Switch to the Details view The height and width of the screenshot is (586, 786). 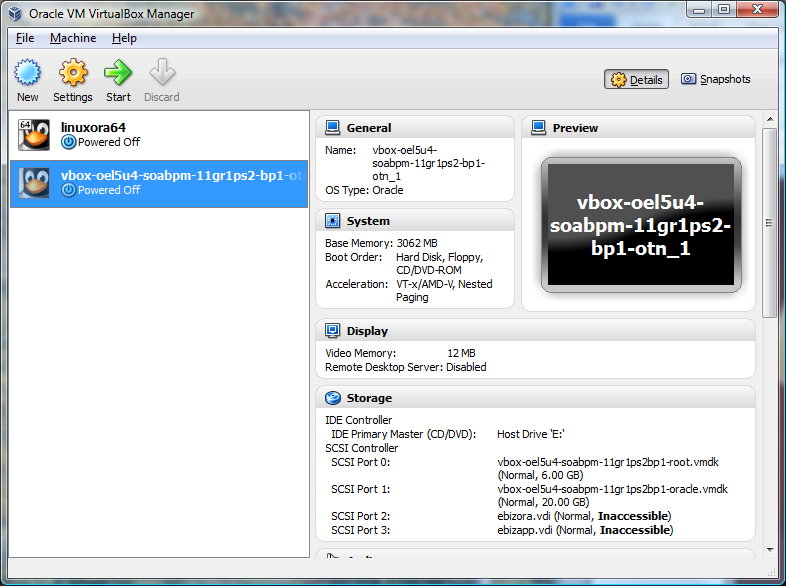pyautogui.click(x=636, y=79)
